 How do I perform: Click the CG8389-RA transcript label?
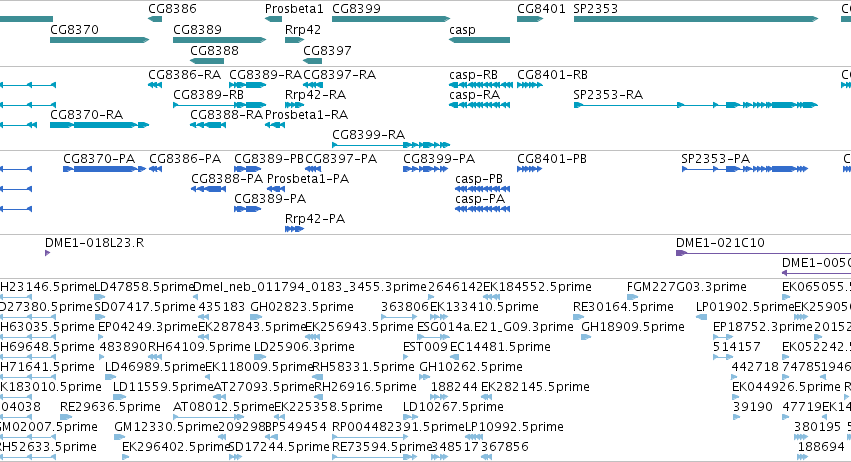(265, 74)
